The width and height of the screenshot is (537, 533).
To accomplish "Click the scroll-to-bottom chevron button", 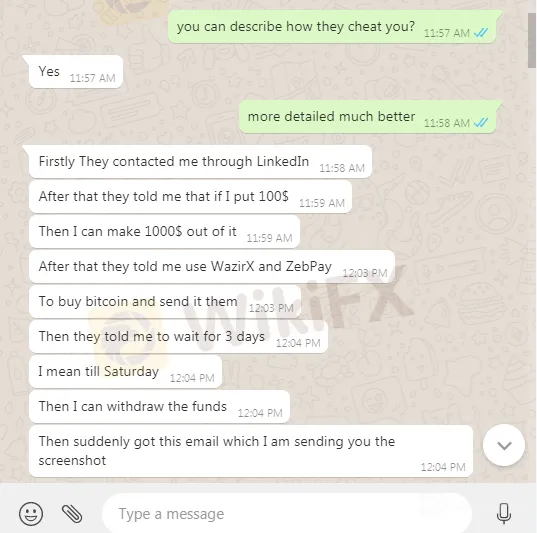I will coord(504,445).
